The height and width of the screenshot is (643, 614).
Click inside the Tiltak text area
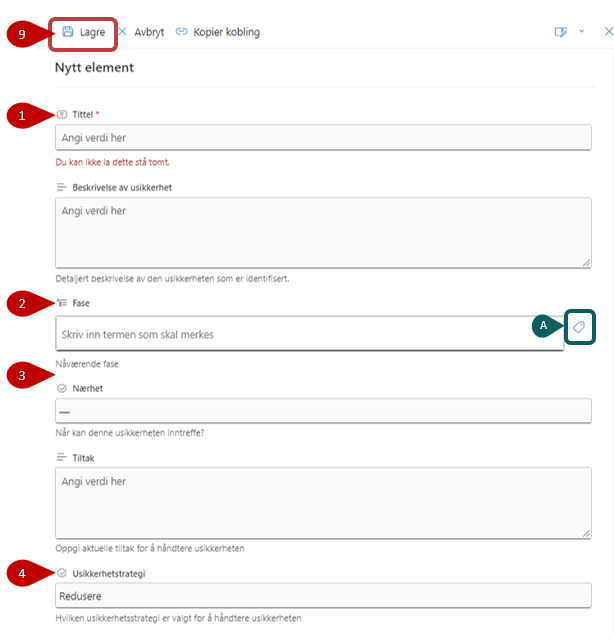click(323, 504)
